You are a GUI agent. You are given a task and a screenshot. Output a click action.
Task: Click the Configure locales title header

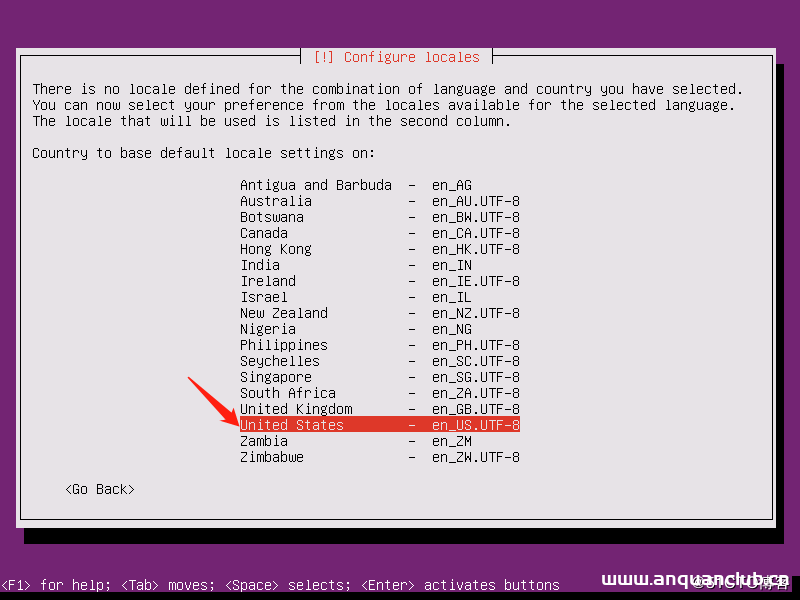[x=396, y=57]
